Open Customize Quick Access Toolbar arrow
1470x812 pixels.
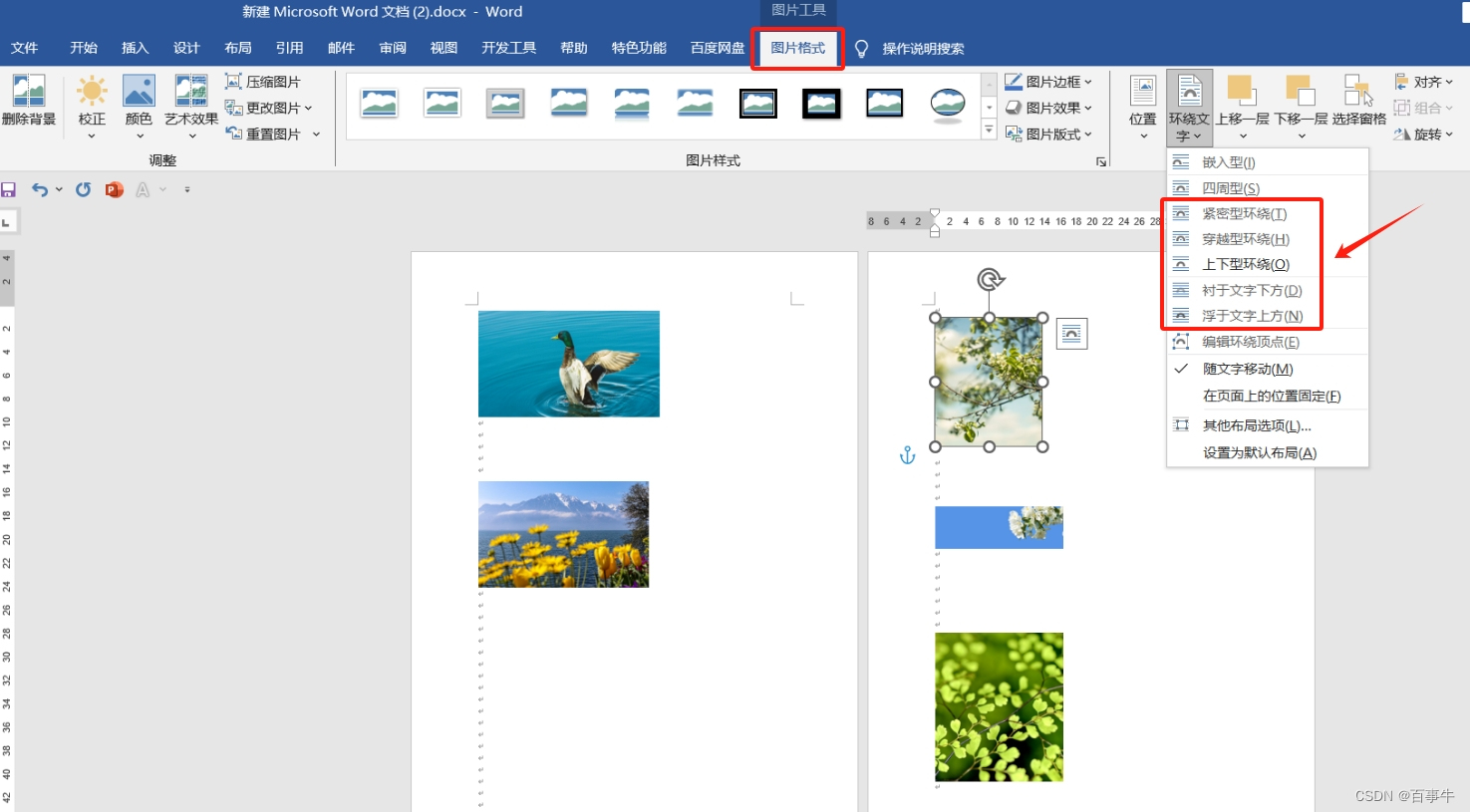click(x=187, y=189)
